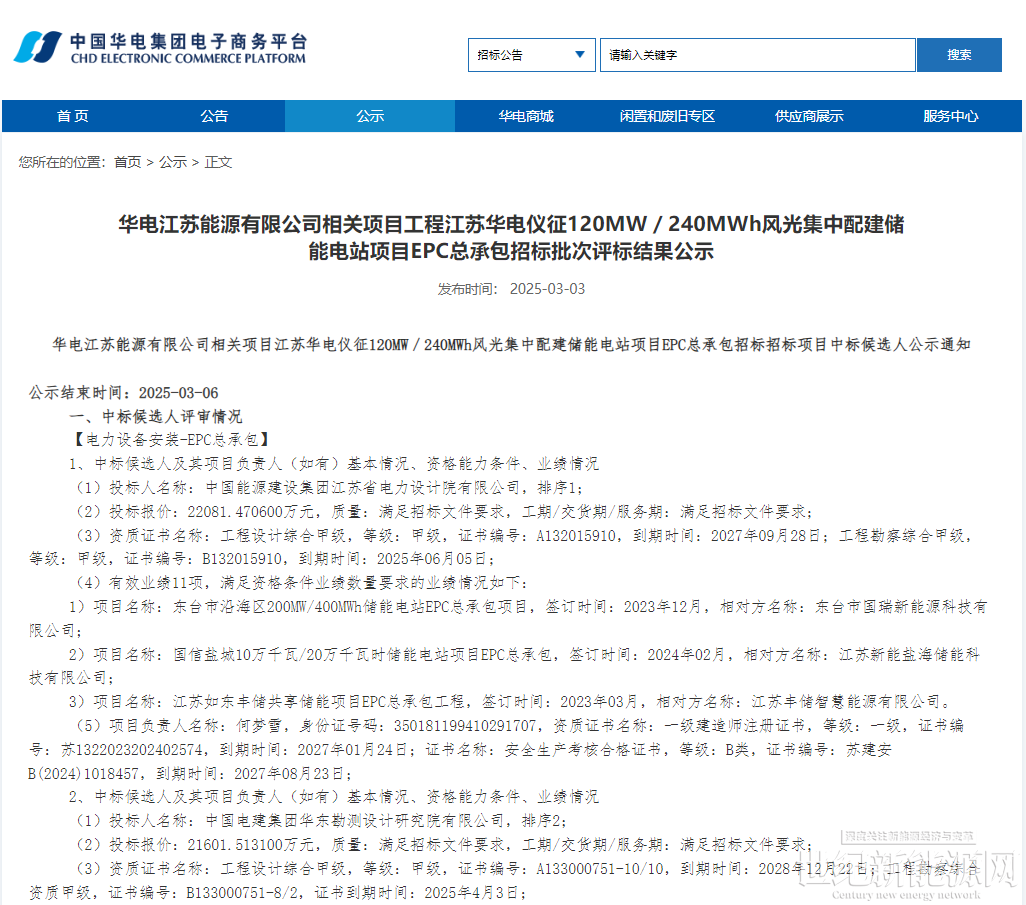1026x905 pixels.
Task: Open the 服务中心 navigation tab
Action: click(x=951, y=116)
